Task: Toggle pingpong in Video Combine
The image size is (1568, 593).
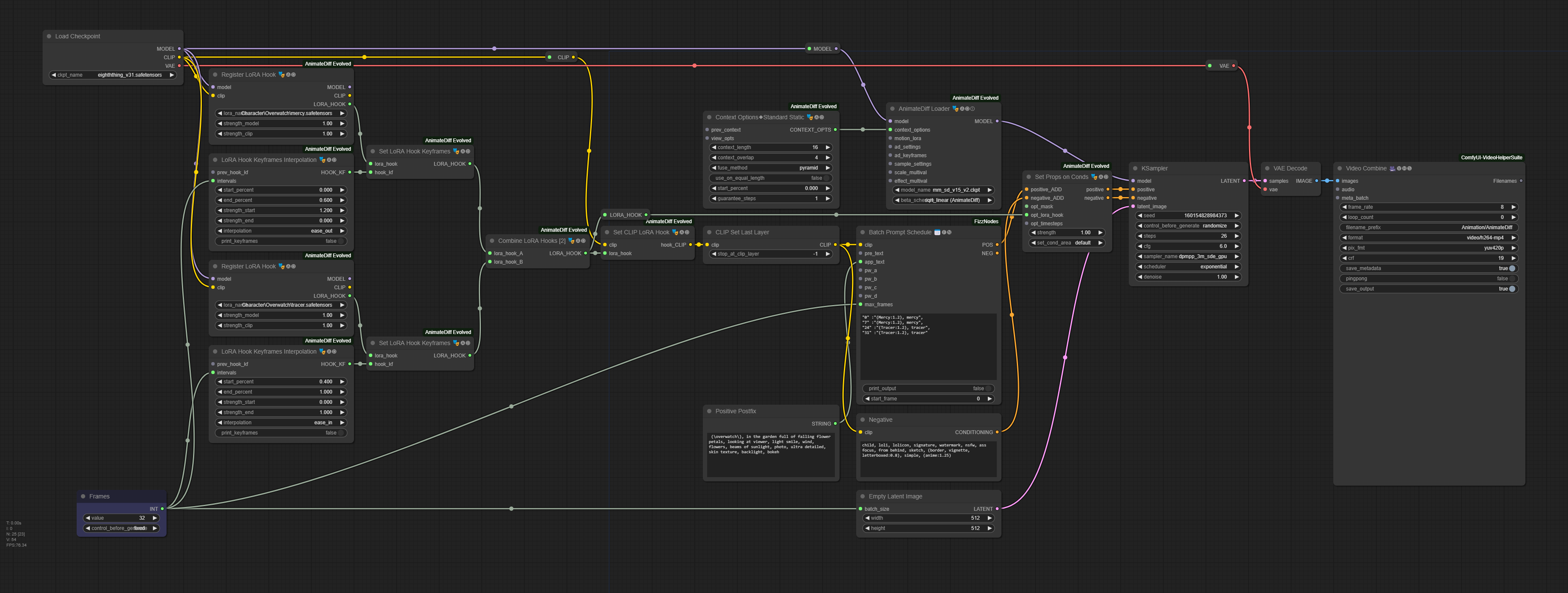Action: pos(1511,279)
